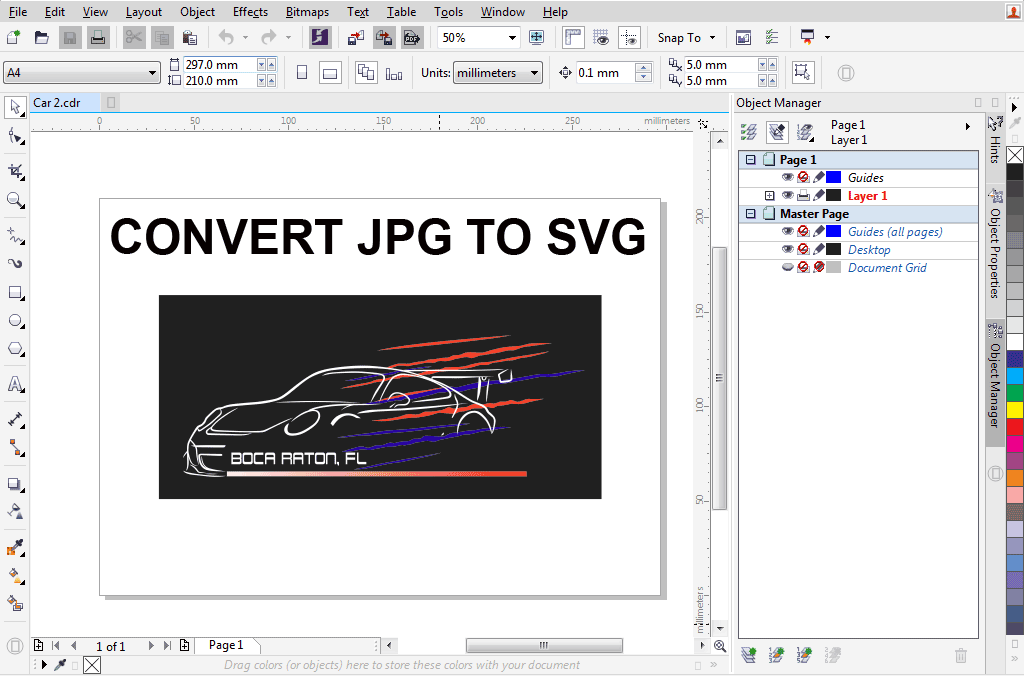
Task: Click the Desktop layer in Master Page
Action: point(868,250)
